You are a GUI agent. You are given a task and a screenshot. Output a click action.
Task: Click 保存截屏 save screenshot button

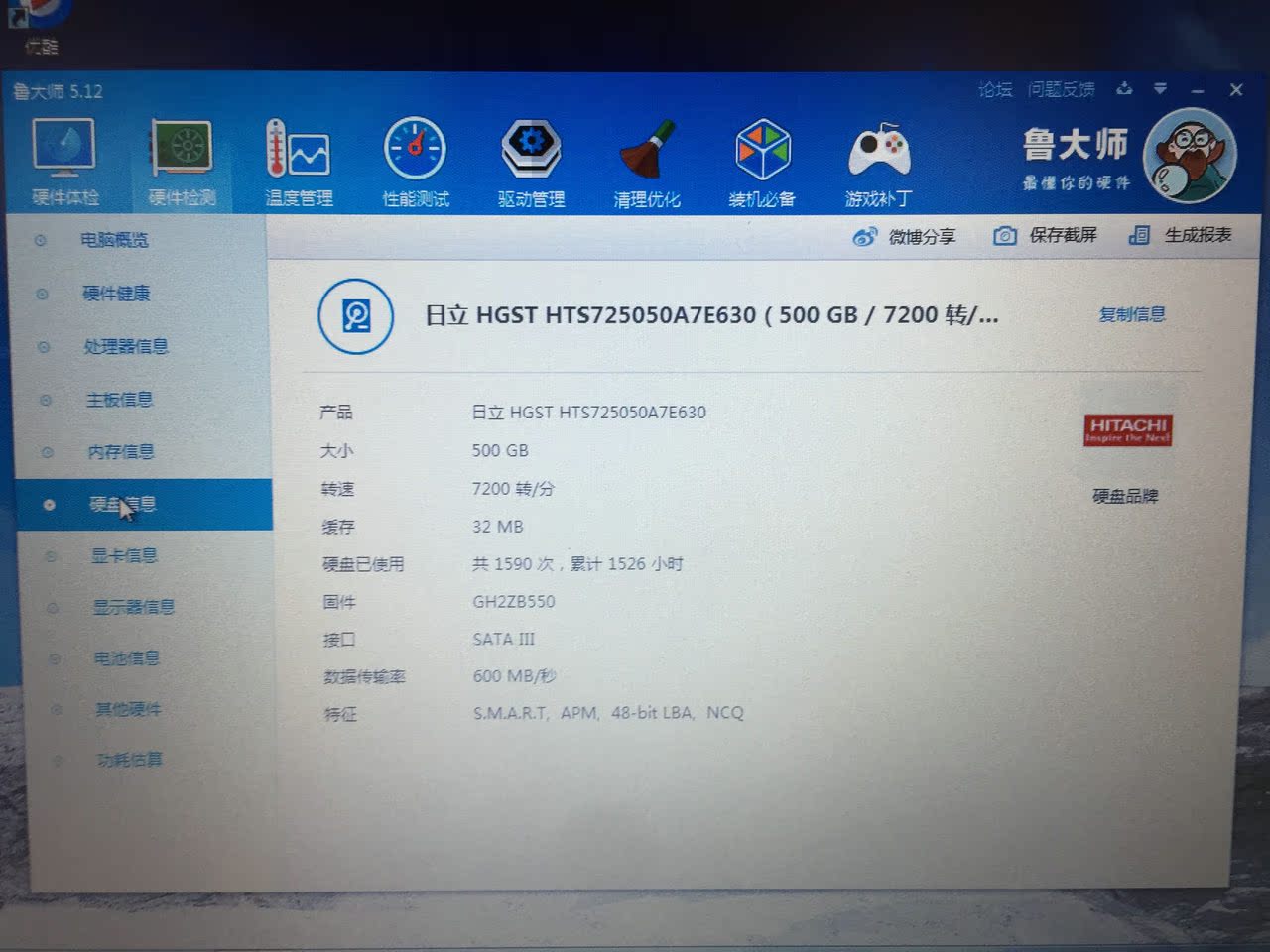(x=1046, y=235)
